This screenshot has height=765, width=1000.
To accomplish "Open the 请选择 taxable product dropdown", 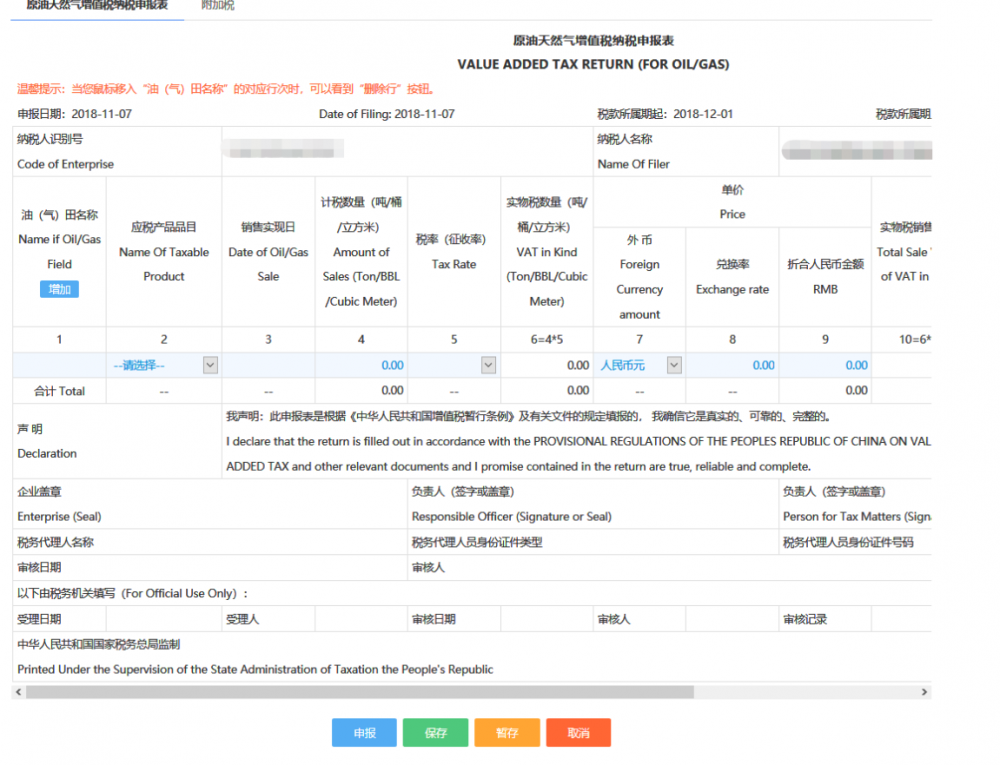I will 164,366.
